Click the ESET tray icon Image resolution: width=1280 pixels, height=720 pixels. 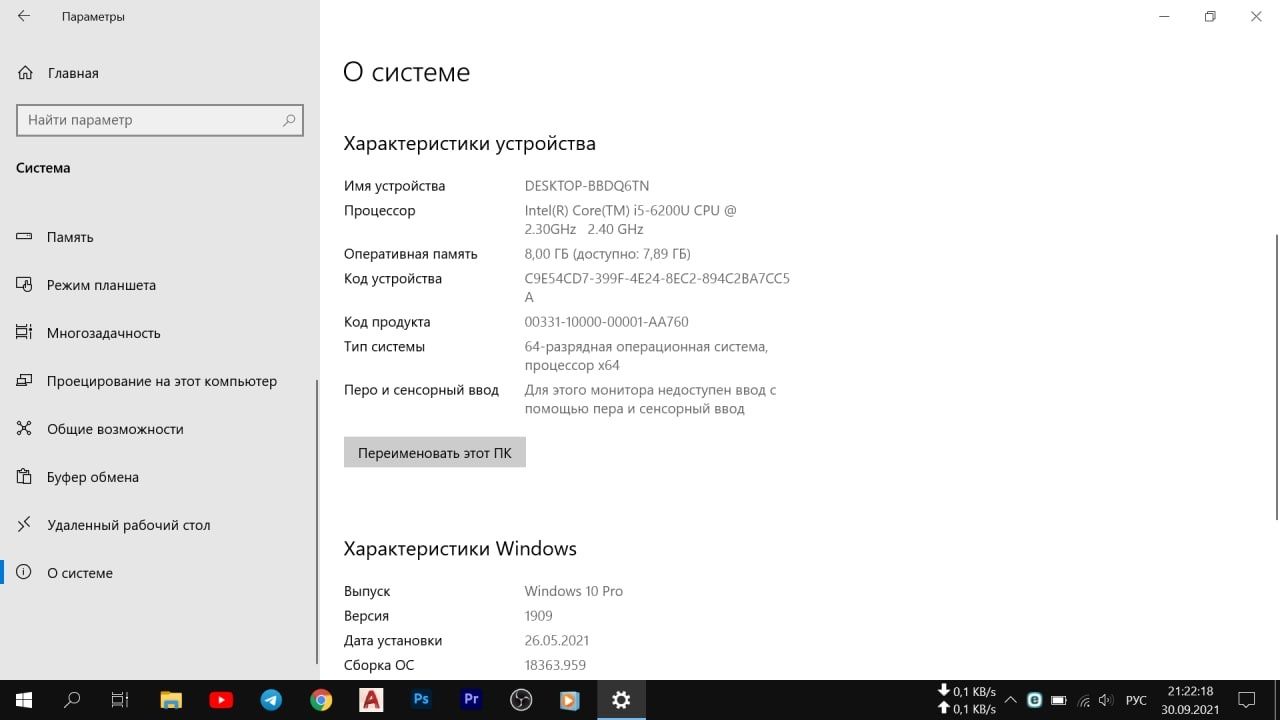coord(1035,700)
